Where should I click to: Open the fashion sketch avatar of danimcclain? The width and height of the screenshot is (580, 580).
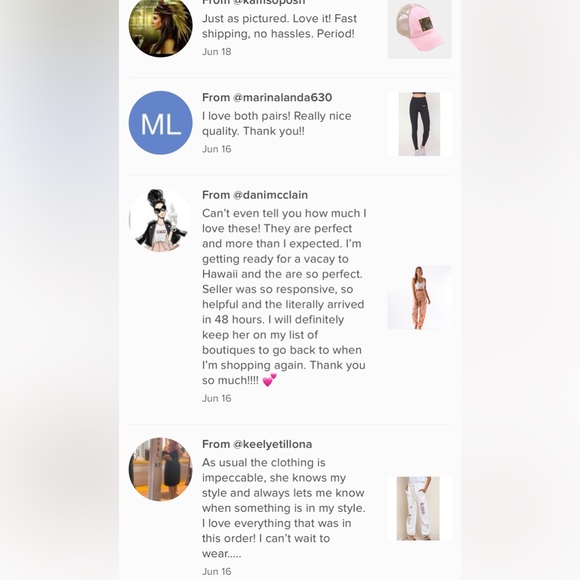click(x=161, y=220)
